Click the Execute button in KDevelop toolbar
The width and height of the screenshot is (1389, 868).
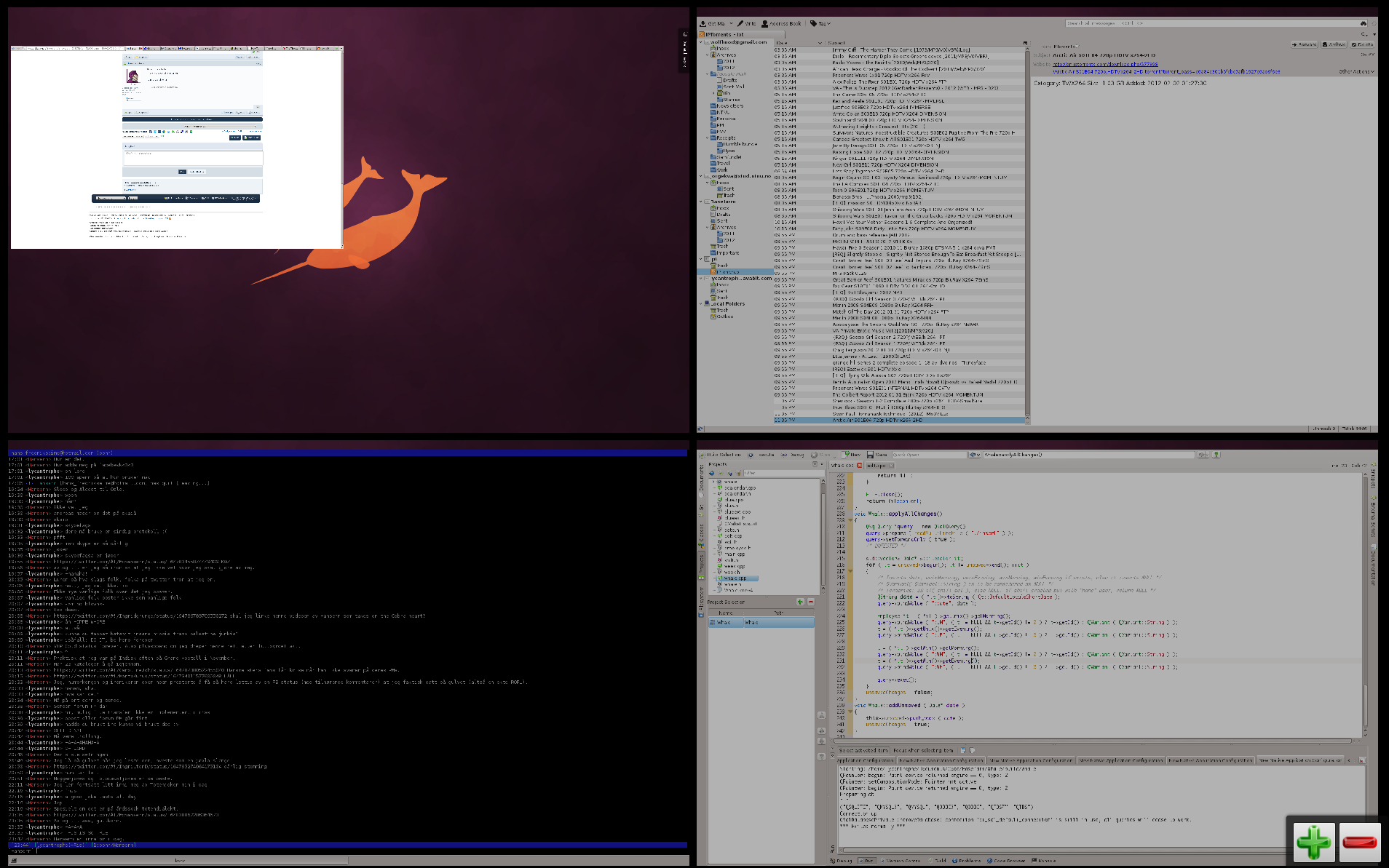click(762, 455)
